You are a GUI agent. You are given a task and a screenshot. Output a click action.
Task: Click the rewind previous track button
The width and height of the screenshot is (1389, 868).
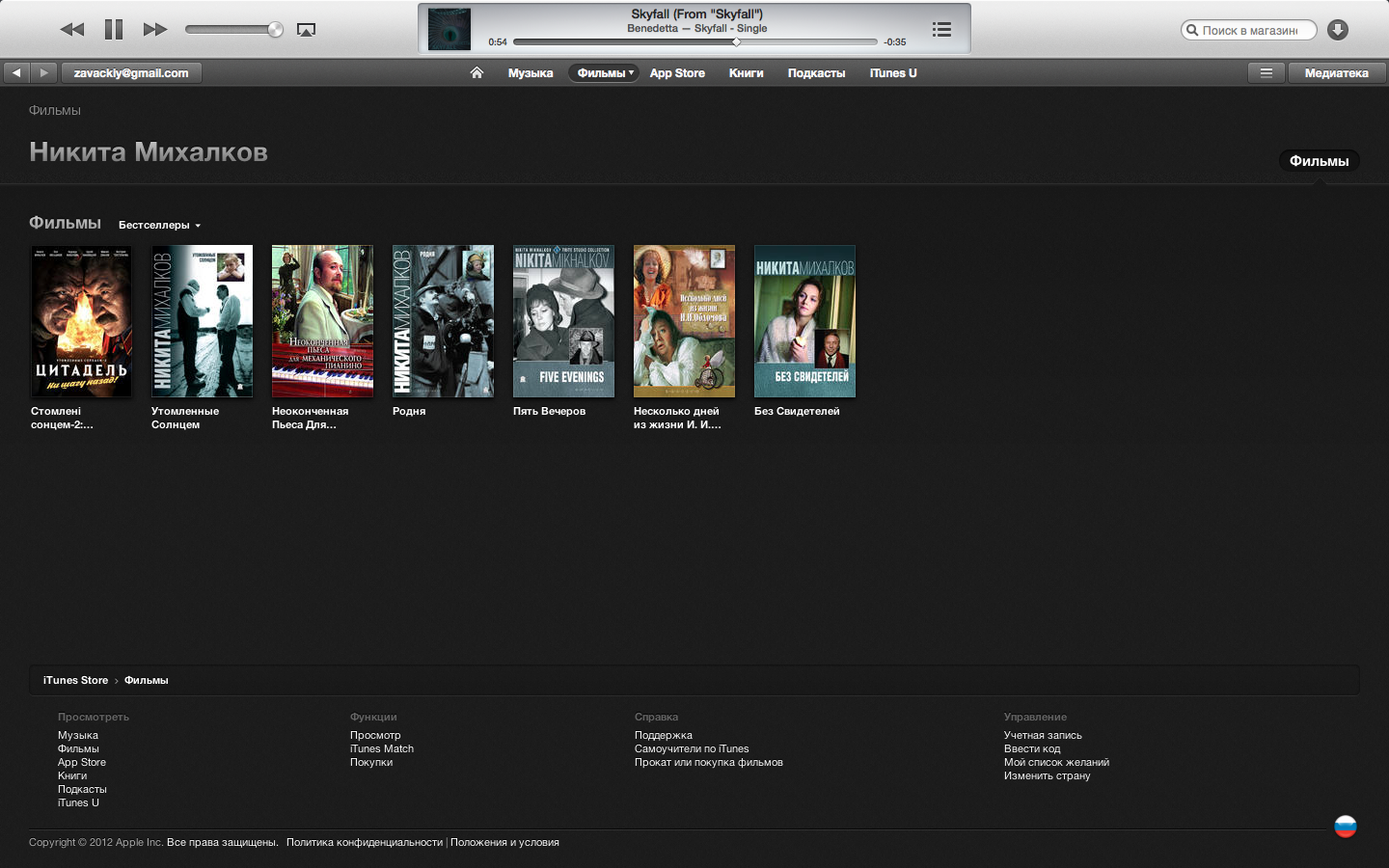[x=72, y=30]
